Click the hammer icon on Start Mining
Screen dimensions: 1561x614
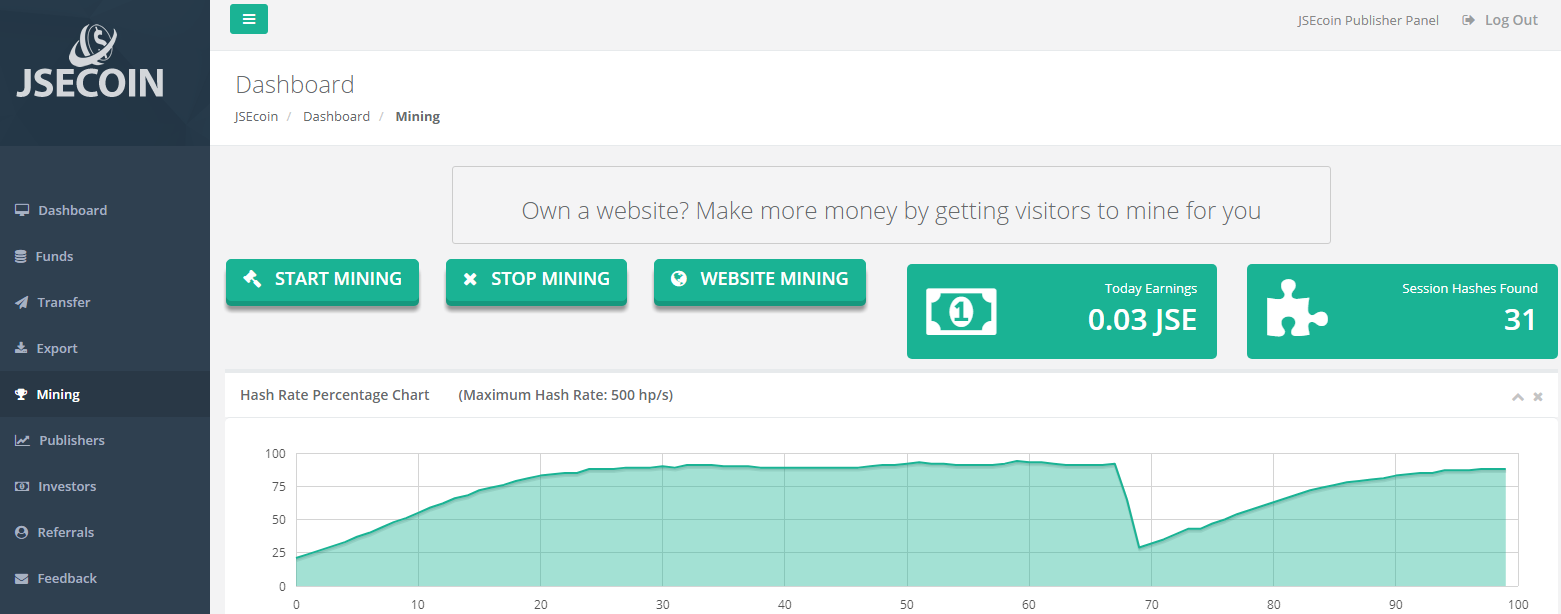click(253, 279)
